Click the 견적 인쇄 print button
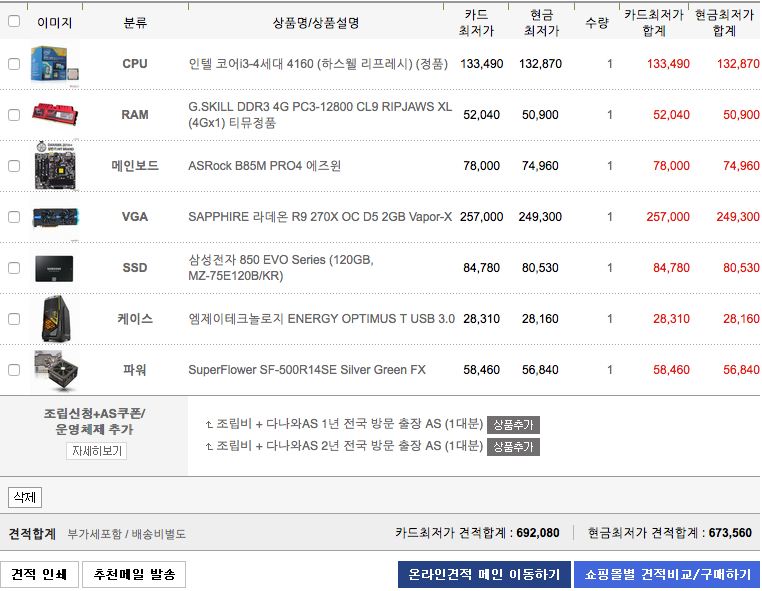The height and width of the screenshot is (591, 762). (39, 574)
